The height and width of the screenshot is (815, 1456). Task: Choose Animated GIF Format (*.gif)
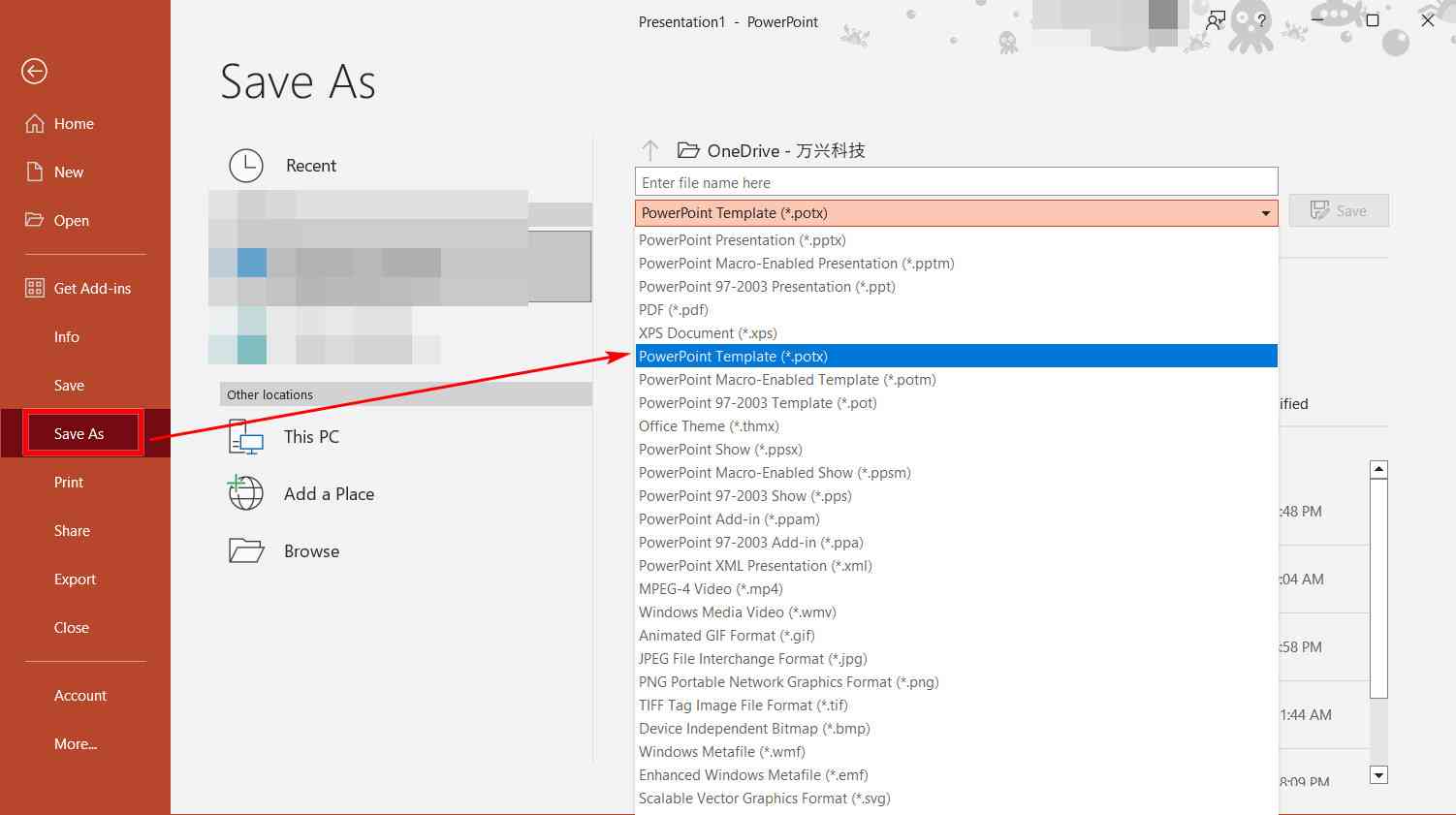point(956,636)
